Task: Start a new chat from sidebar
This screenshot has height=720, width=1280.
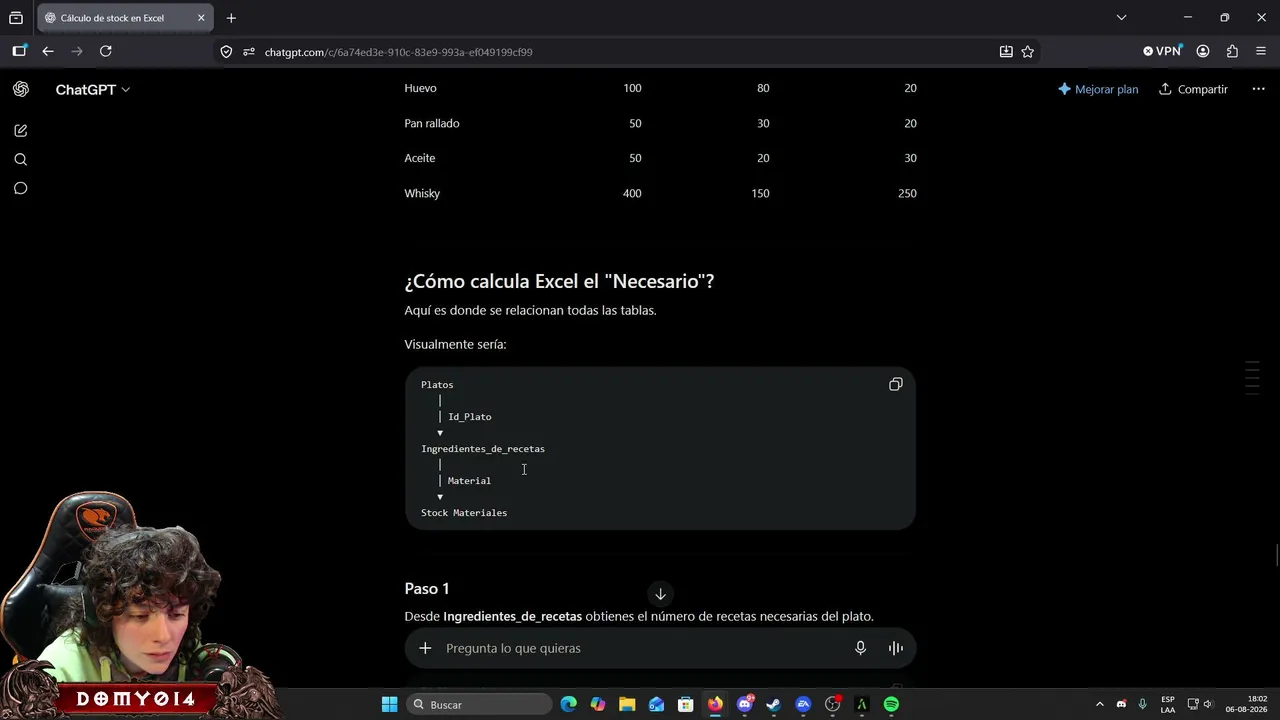Action: pos(20,131)
